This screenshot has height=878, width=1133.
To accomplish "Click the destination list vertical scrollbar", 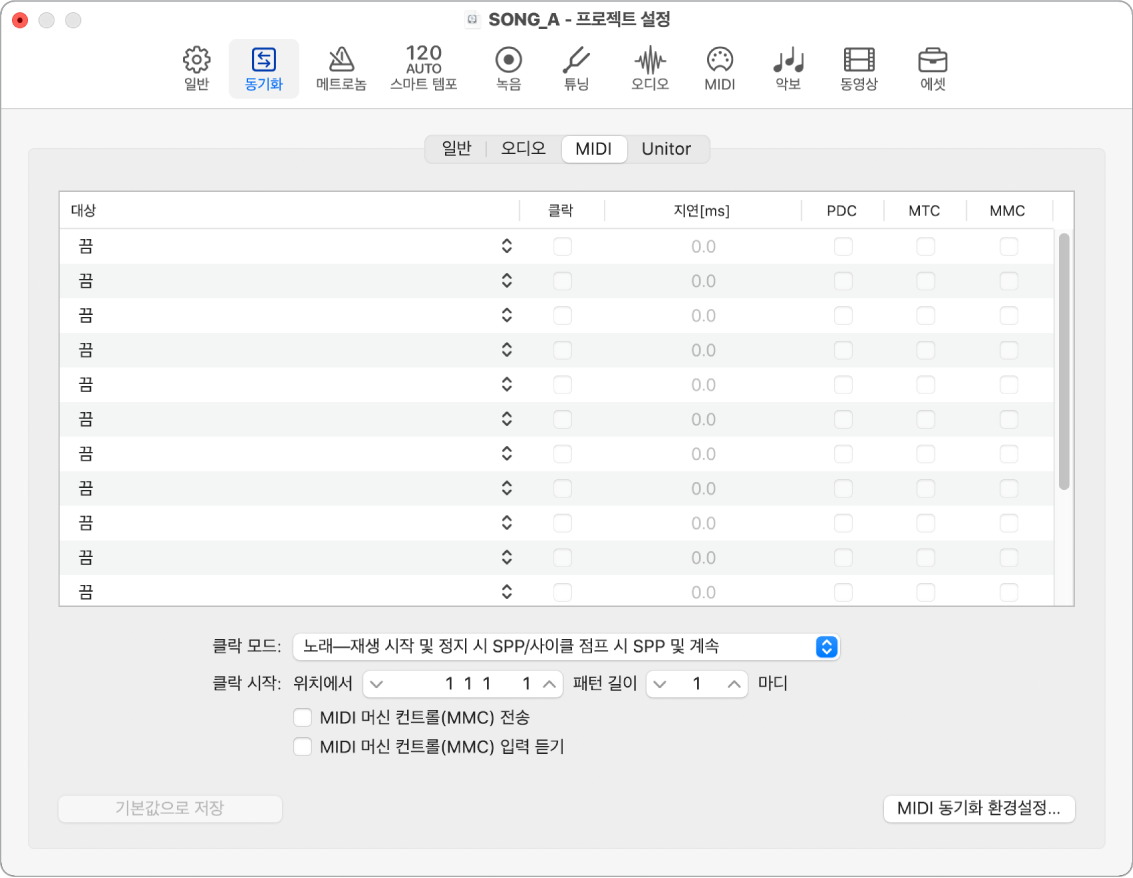I will (1064, 361).
